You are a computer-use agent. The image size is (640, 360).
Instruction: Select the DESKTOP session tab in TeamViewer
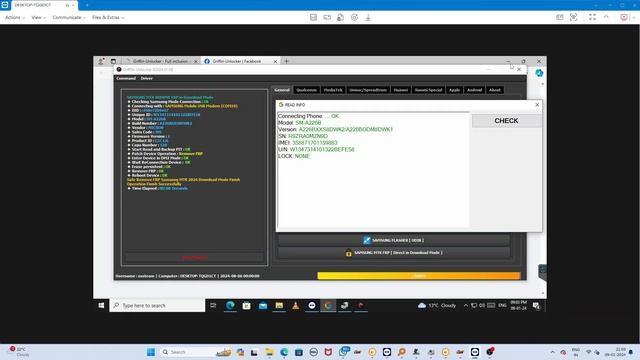[44, 5]
